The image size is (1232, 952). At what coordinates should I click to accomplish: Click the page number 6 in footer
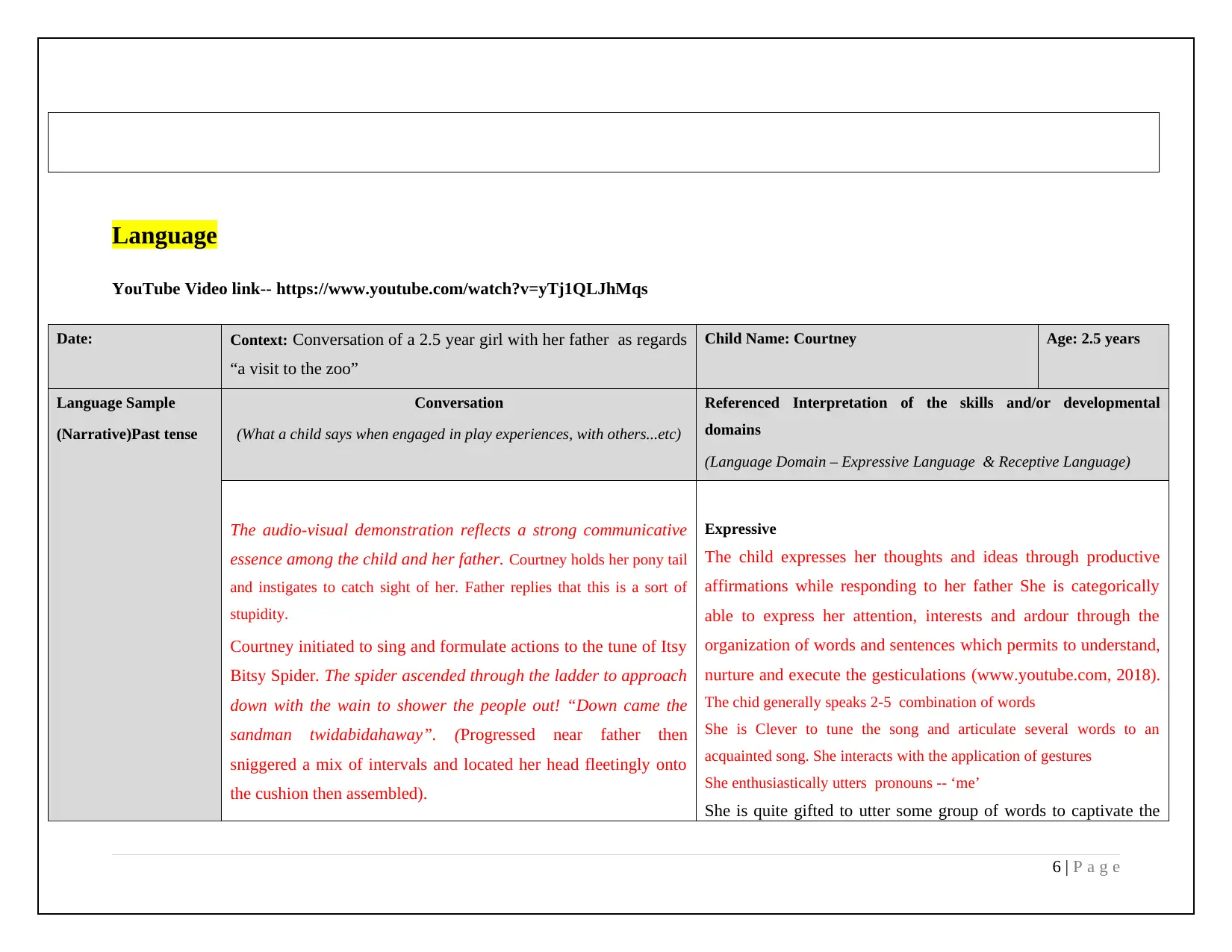pos(1057,867)
